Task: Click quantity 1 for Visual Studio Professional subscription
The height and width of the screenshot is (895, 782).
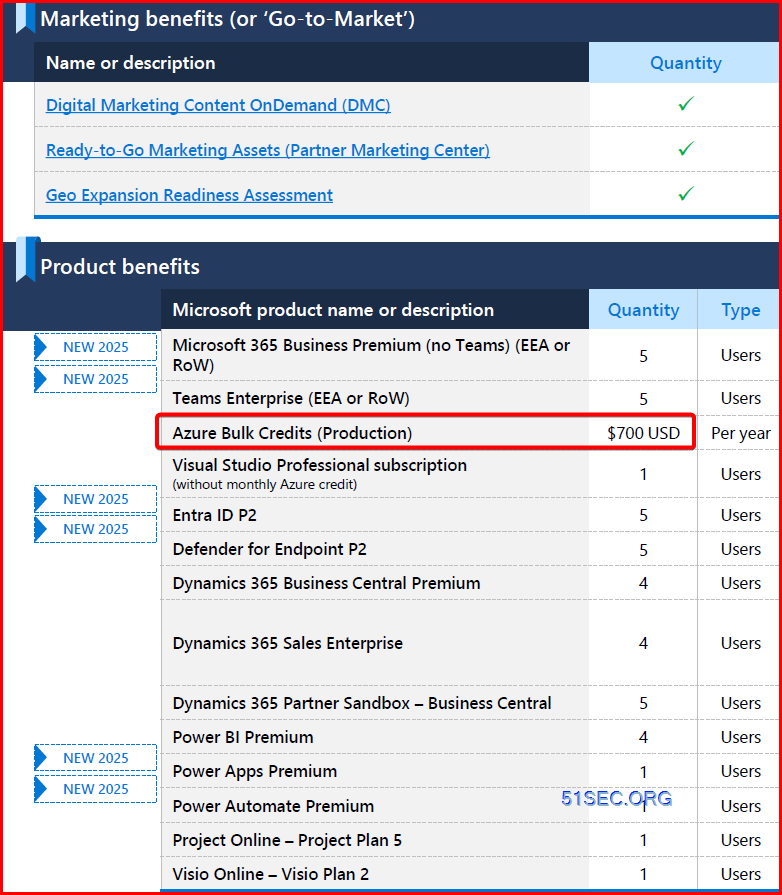Action: pos(643,475)
